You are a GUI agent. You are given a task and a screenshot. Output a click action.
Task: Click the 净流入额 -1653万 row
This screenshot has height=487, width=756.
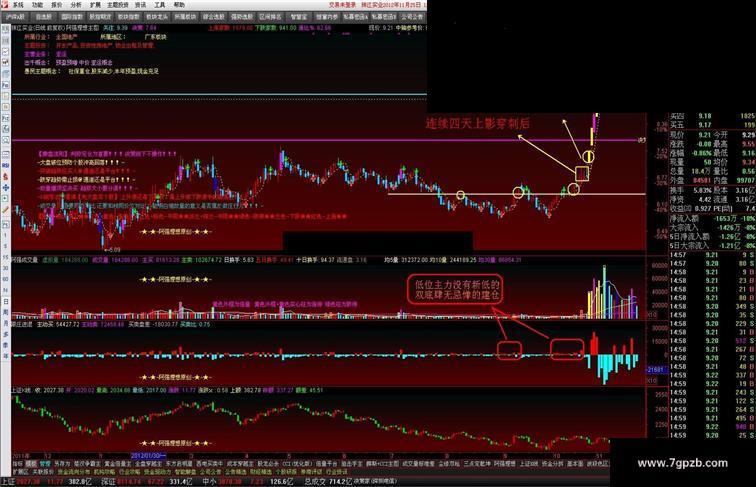tap(713, 218)
